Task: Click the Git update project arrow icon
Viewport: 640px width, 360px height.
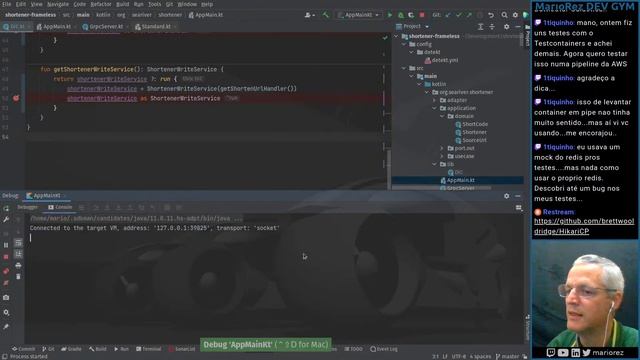Action: pyautogui.click(x=448, y=15)
